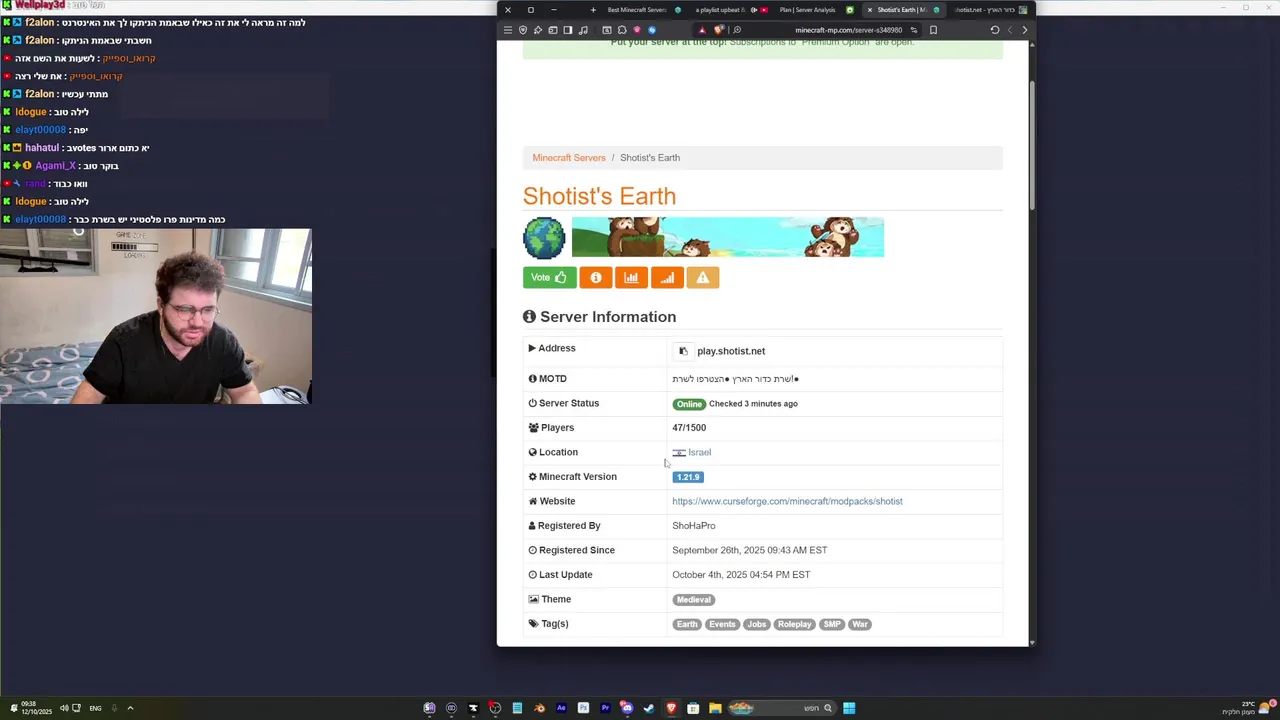
Task: Click the sidebar panel toggle icon in browser toolbar
Action: 568,30
